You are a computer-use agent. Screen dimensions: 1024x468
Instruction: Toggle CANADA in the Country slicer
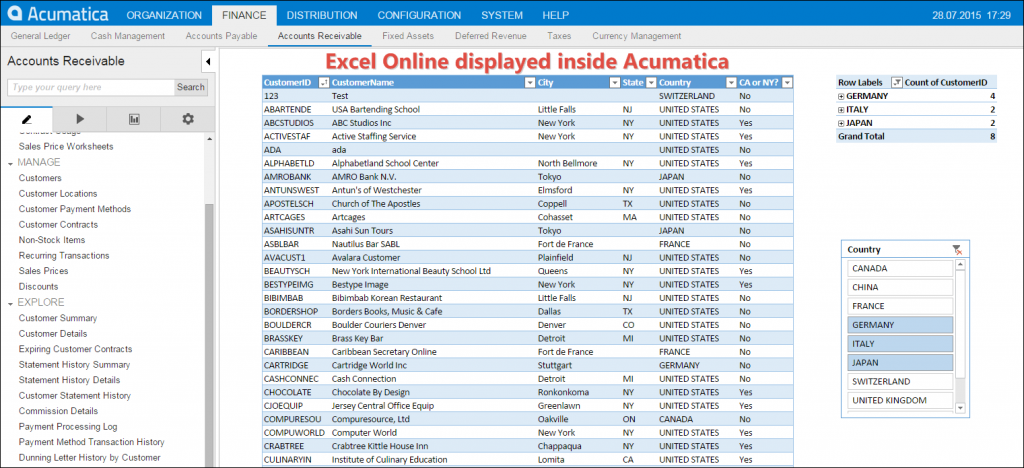coord(900,268)
